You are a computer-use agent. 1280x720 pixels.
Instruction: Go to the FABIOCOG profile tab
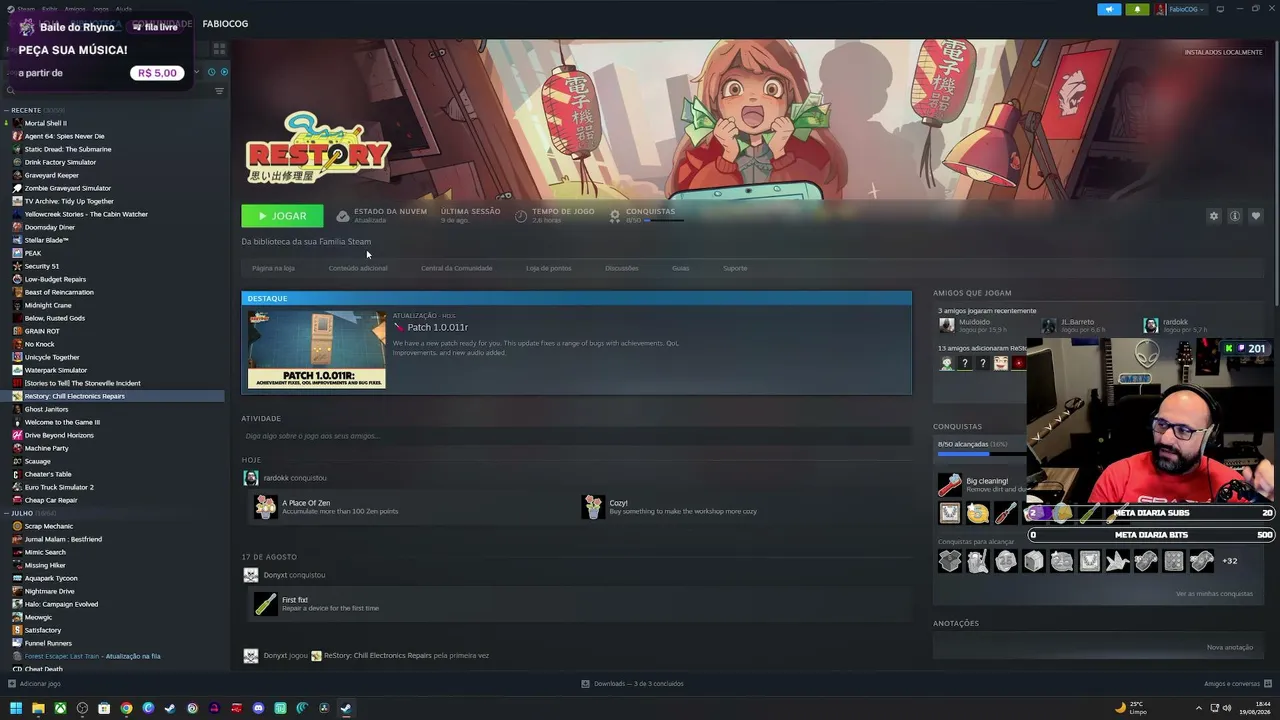point(225,23)
